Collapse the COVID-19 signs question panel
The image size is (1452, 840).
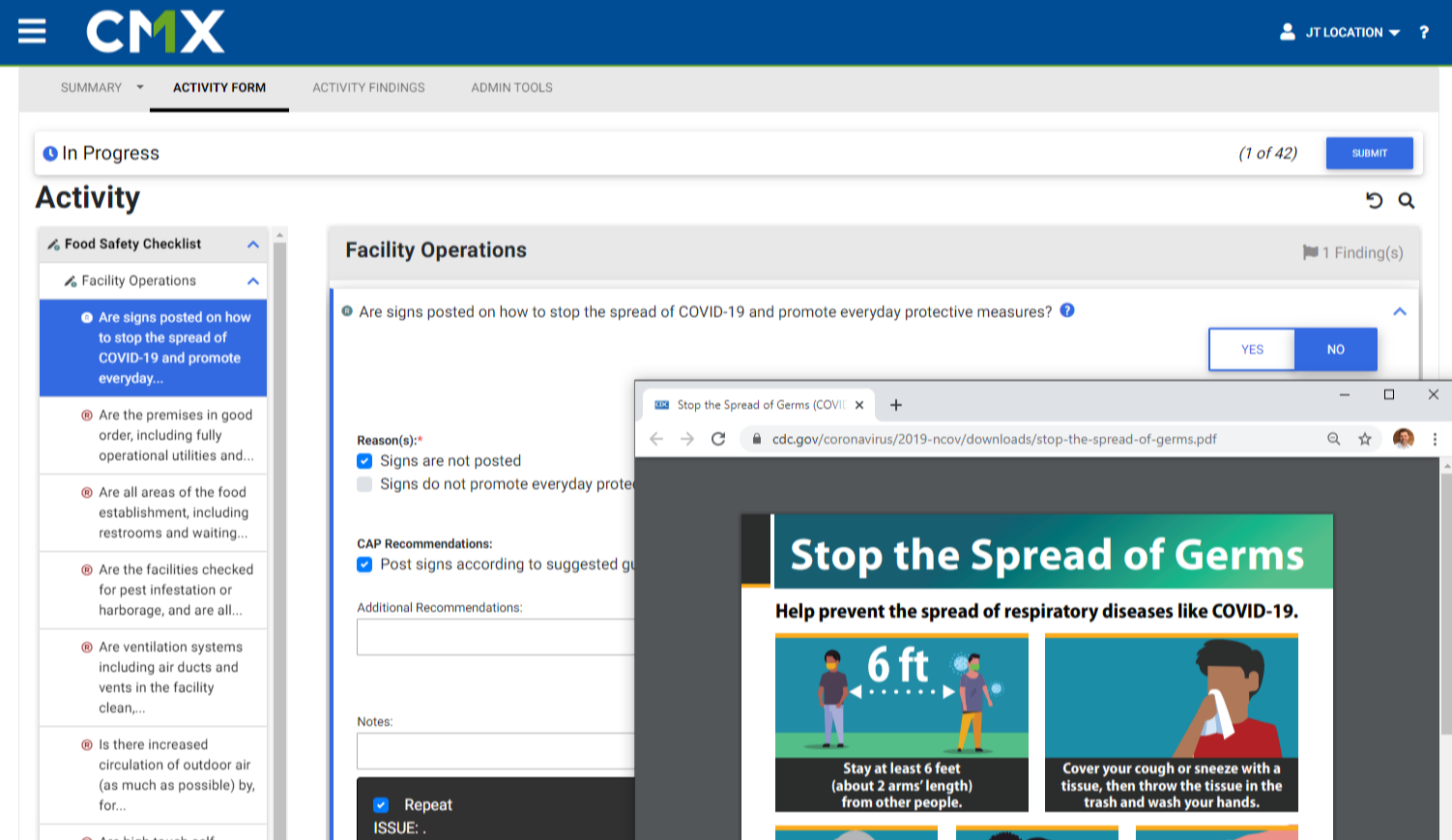[1400, 311]
